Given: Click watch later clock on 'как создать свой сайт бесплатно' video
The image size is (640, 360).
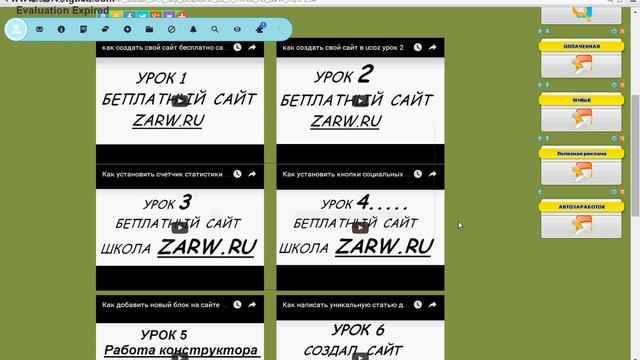Looking at the screenshot, I should click(237, 47).
